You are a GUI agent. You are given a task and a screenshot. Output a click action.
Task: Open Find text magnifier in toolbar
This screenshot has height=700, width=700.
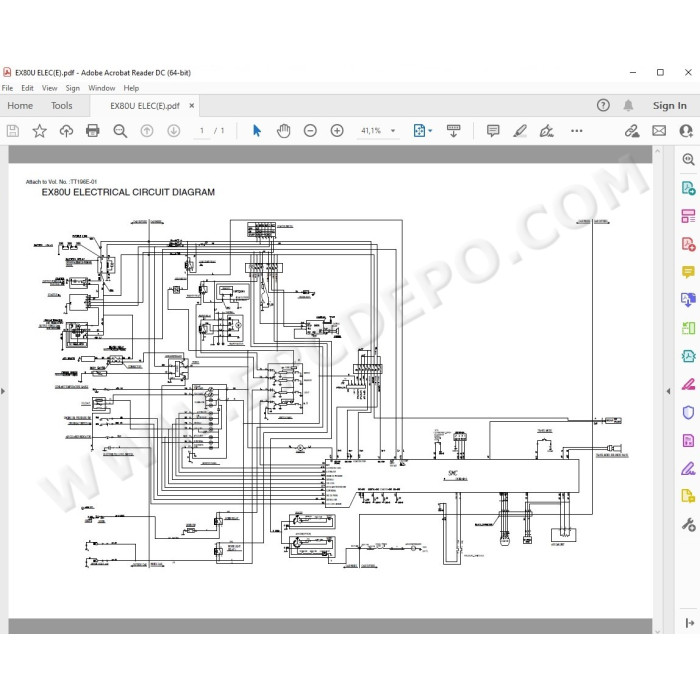pyautogui.click(x=120, y=131)
